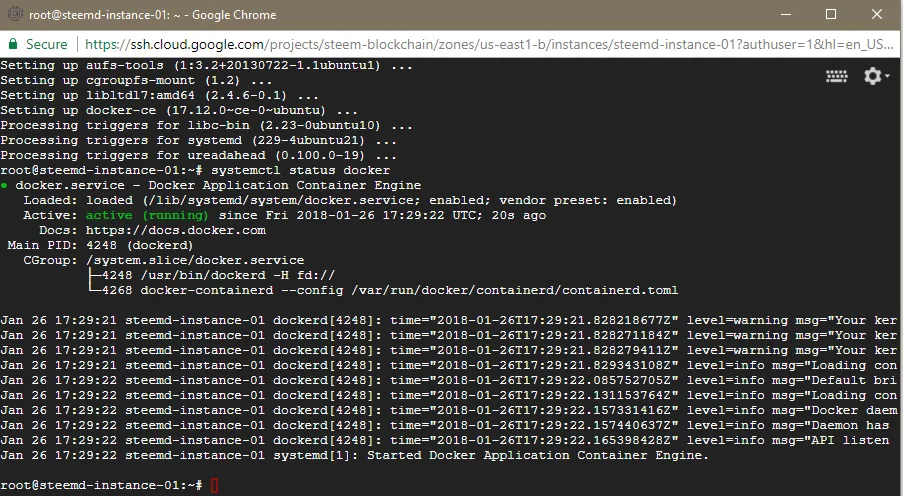
Task: Click log line with msg="Docker daem
Action: click(449, 410)
